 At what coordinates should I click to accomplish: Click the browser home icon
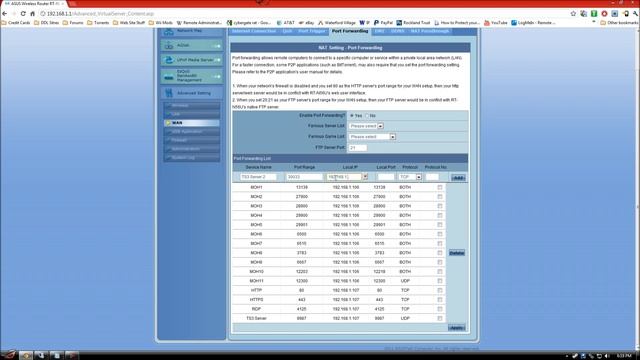(33, 13)
